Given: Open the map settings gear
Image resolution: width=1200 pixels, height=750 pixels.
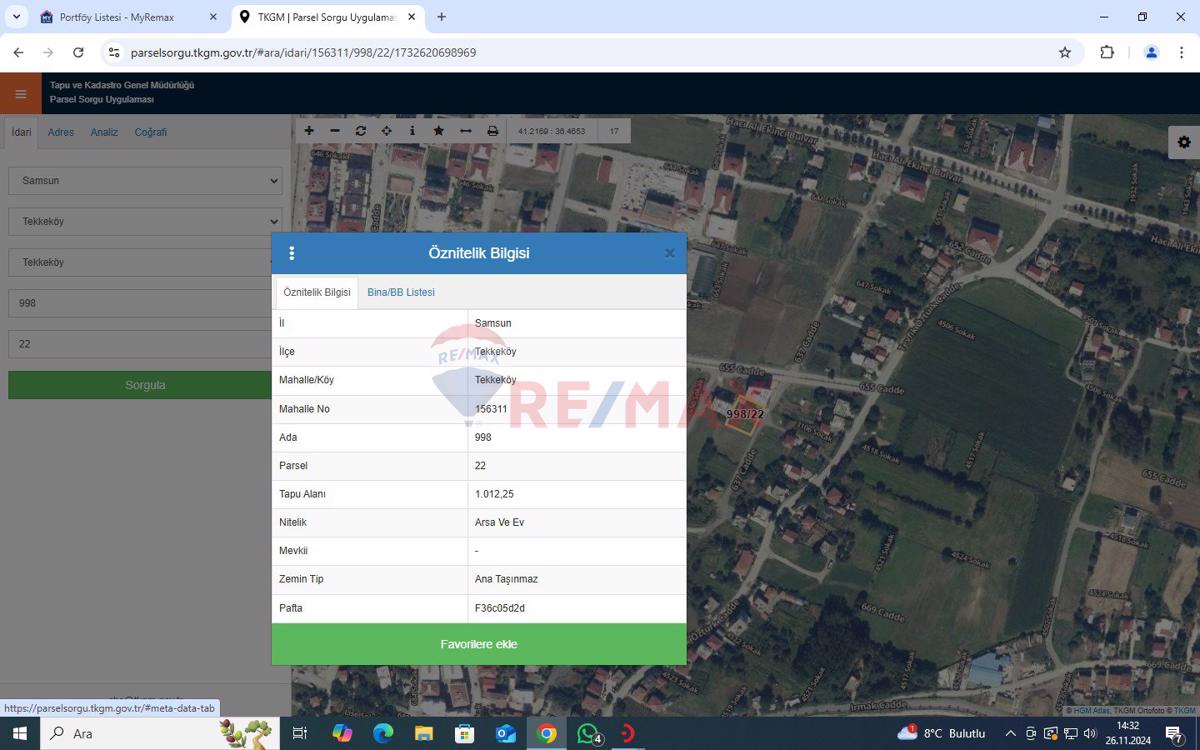Looking at the screenshot, I should (x=1184, y=142).
